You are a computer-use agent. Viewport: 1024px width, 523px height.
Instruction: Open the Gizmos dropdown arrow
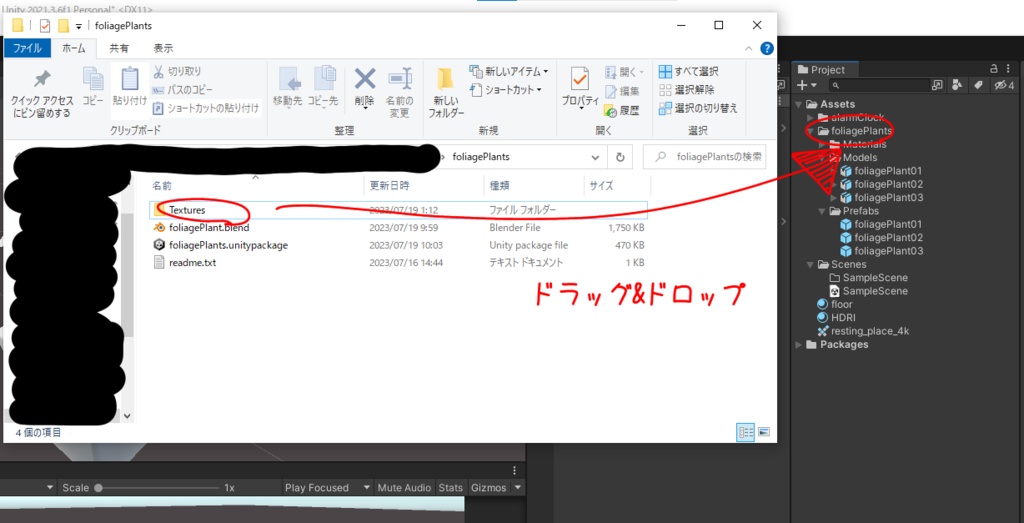[518, 488]
